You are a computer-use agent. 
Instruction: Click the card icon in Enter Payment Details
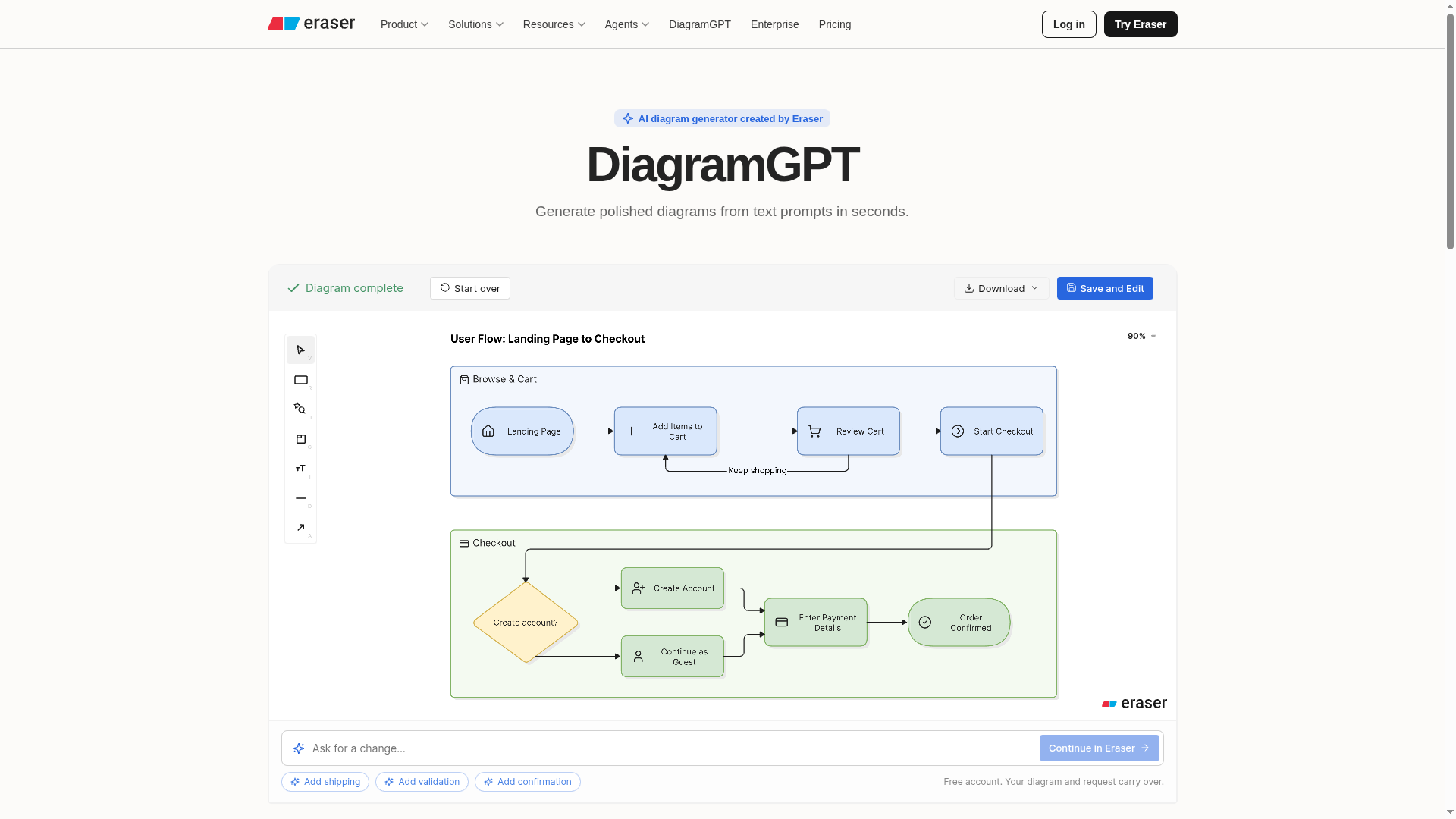[782, 623]
